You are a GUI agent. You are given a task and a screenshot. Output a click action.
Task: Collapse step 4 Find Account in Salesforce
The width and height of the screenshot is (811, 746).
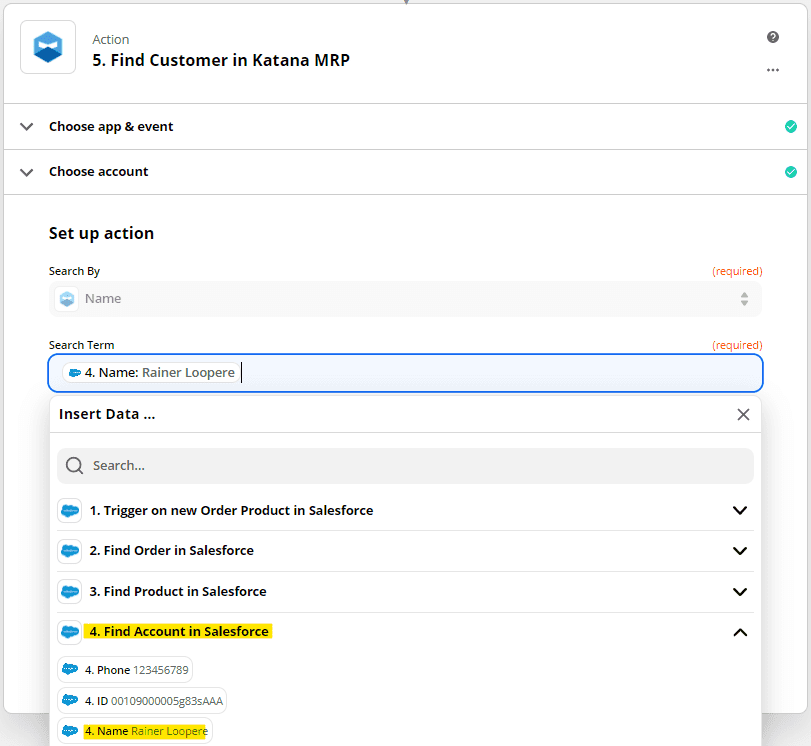(740, 632)
